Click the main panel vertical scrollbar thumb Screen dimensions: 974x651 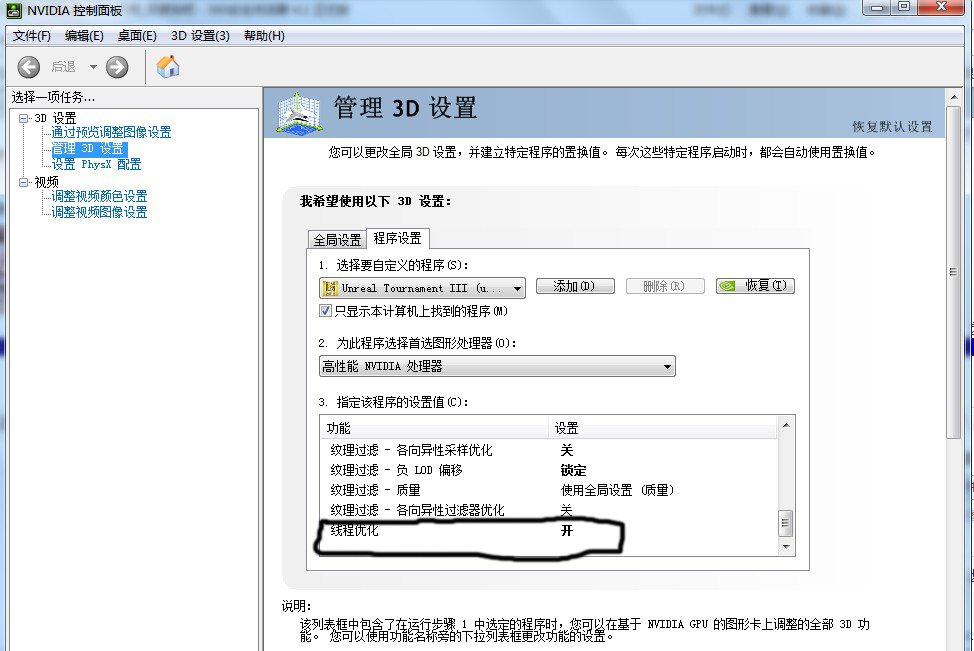(954, 273)
